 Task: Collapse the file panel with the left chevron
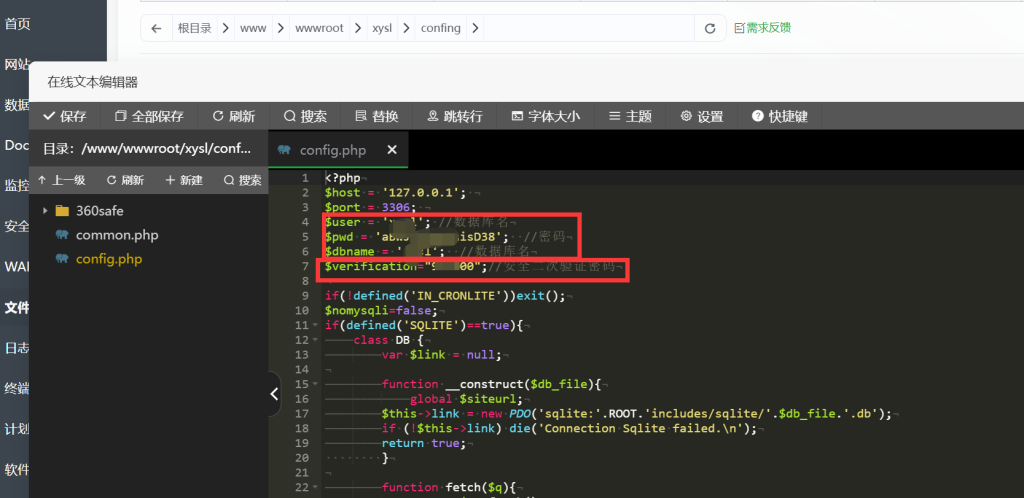[274, 394]
